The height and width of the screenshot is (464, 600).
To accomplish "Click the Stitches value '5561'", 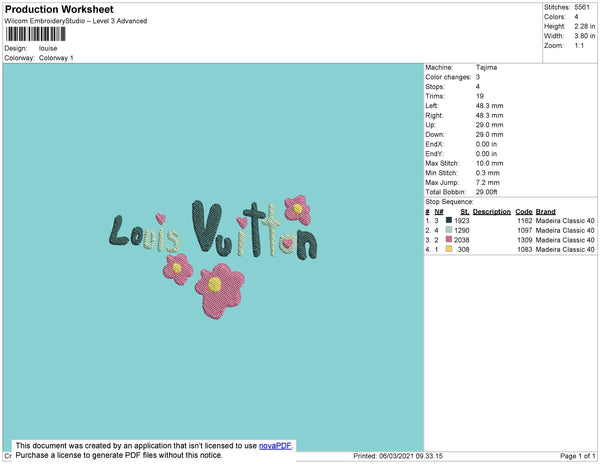I will click(582, 7).
